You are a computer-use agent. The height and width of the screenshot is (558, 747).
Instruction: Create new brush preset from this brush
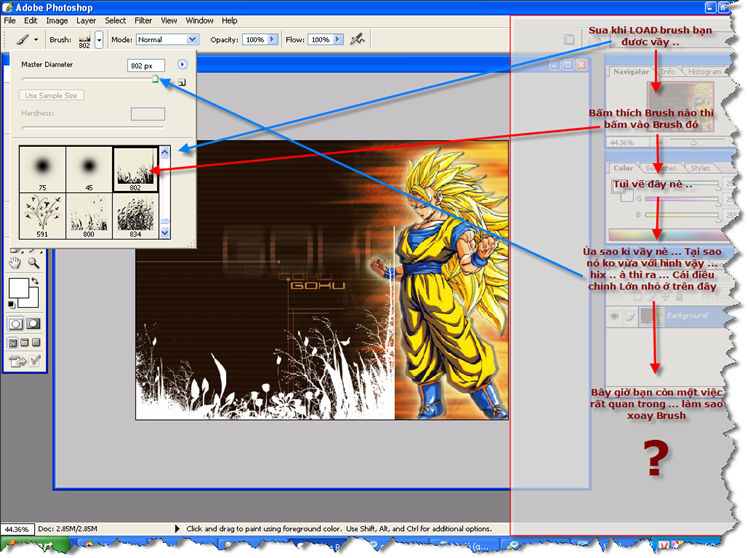pos(182,82)
